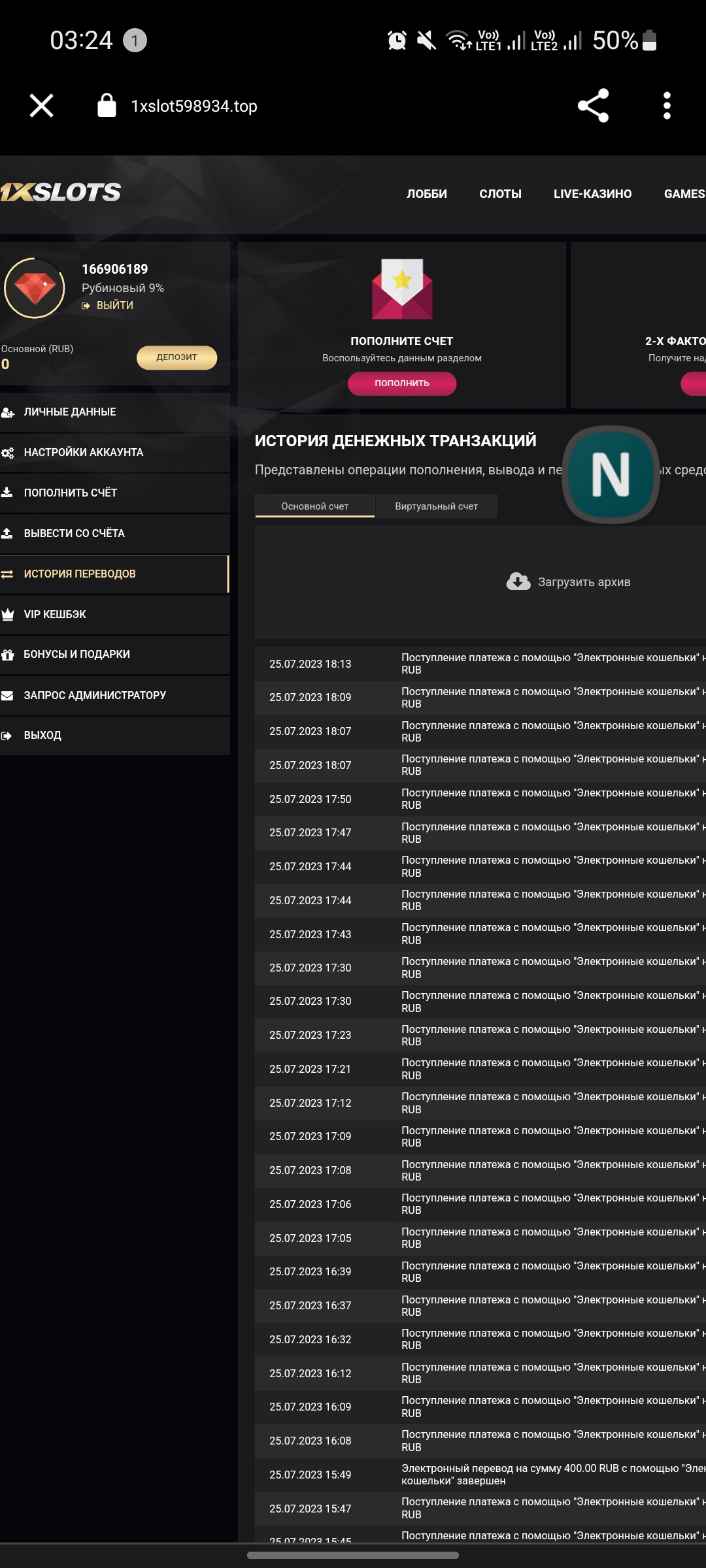Tap the share icon in browser bar
706x1568 pixels.
pyautogui.click(x=593, y=106)
